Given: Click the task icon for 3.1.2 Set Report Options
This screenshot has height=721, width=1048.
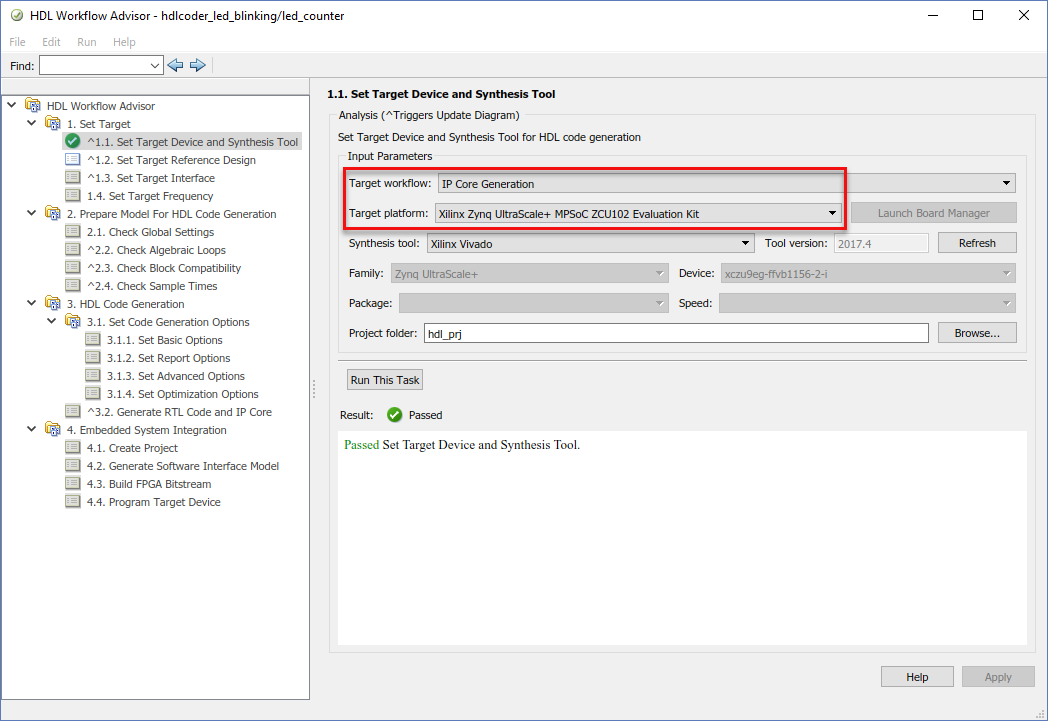Looking at the screenshot, I should click(93, 358).
